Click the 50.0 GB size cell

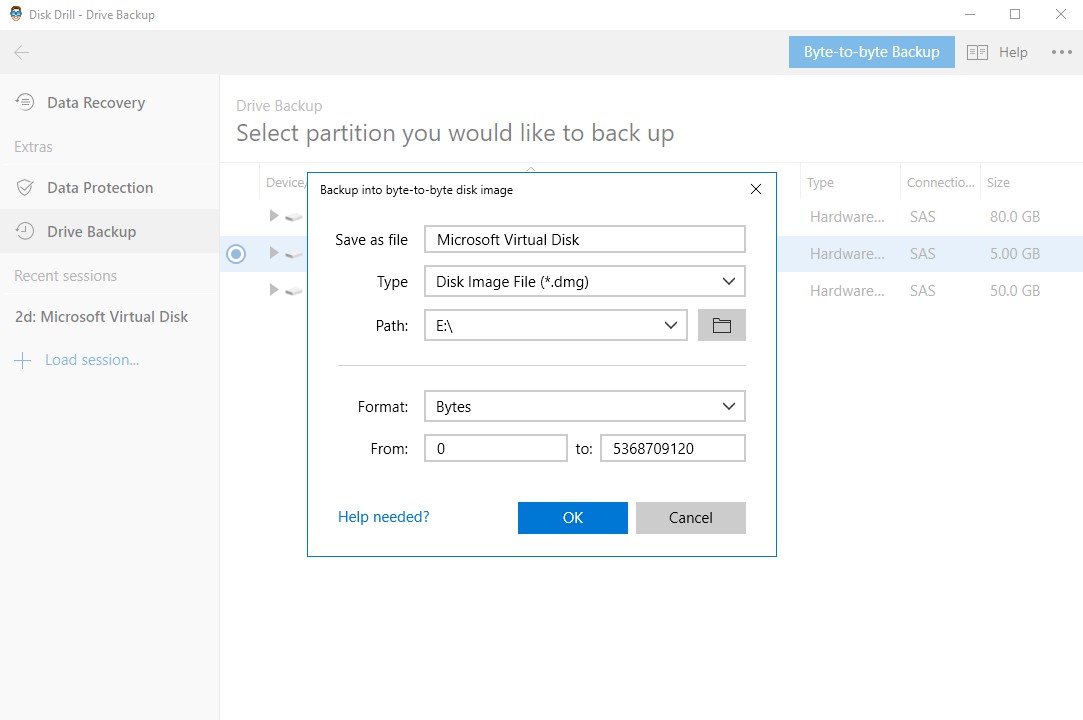(1015, 291)
